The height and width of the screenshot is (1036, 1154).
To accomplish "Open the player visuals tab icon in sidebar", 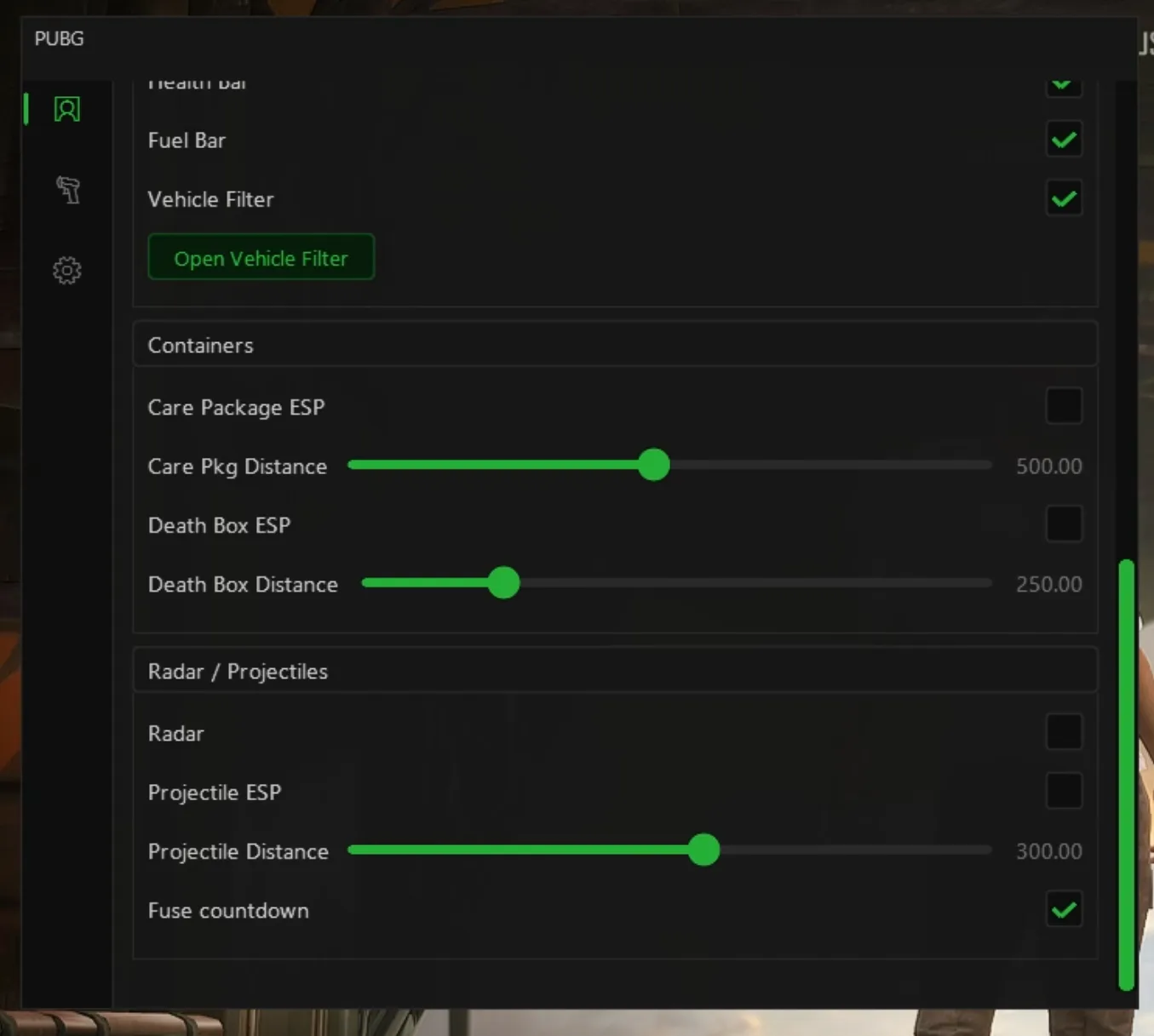I will coord(67,109).
